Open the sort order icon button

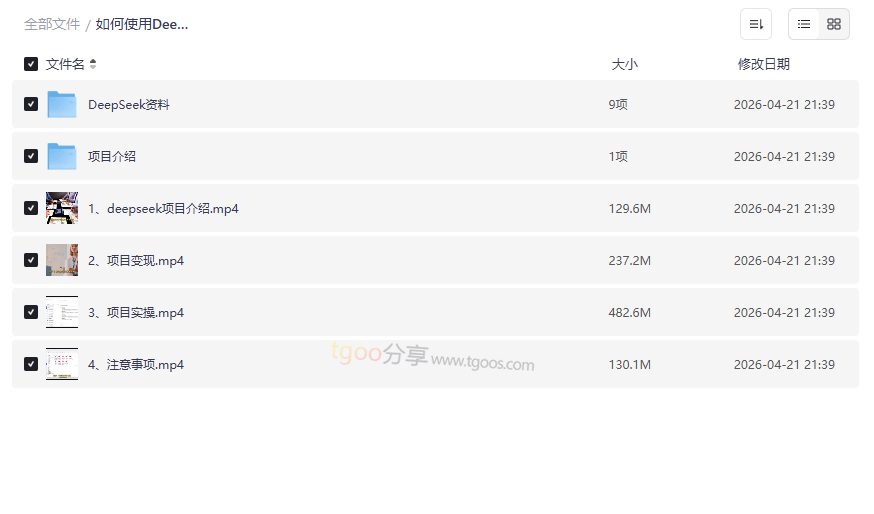point(756,24)
